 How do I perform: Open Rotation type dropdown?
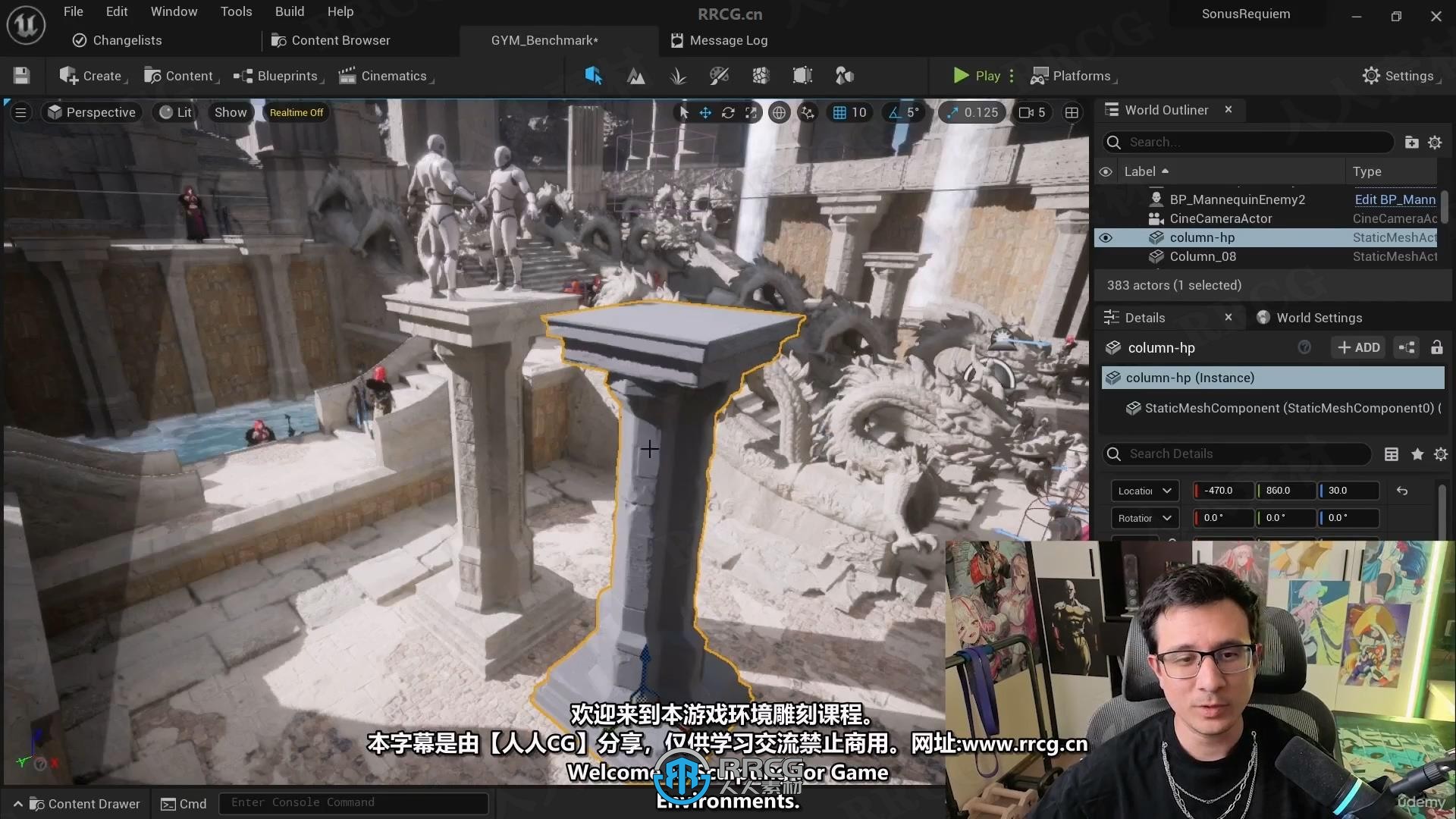point(1145,518)
